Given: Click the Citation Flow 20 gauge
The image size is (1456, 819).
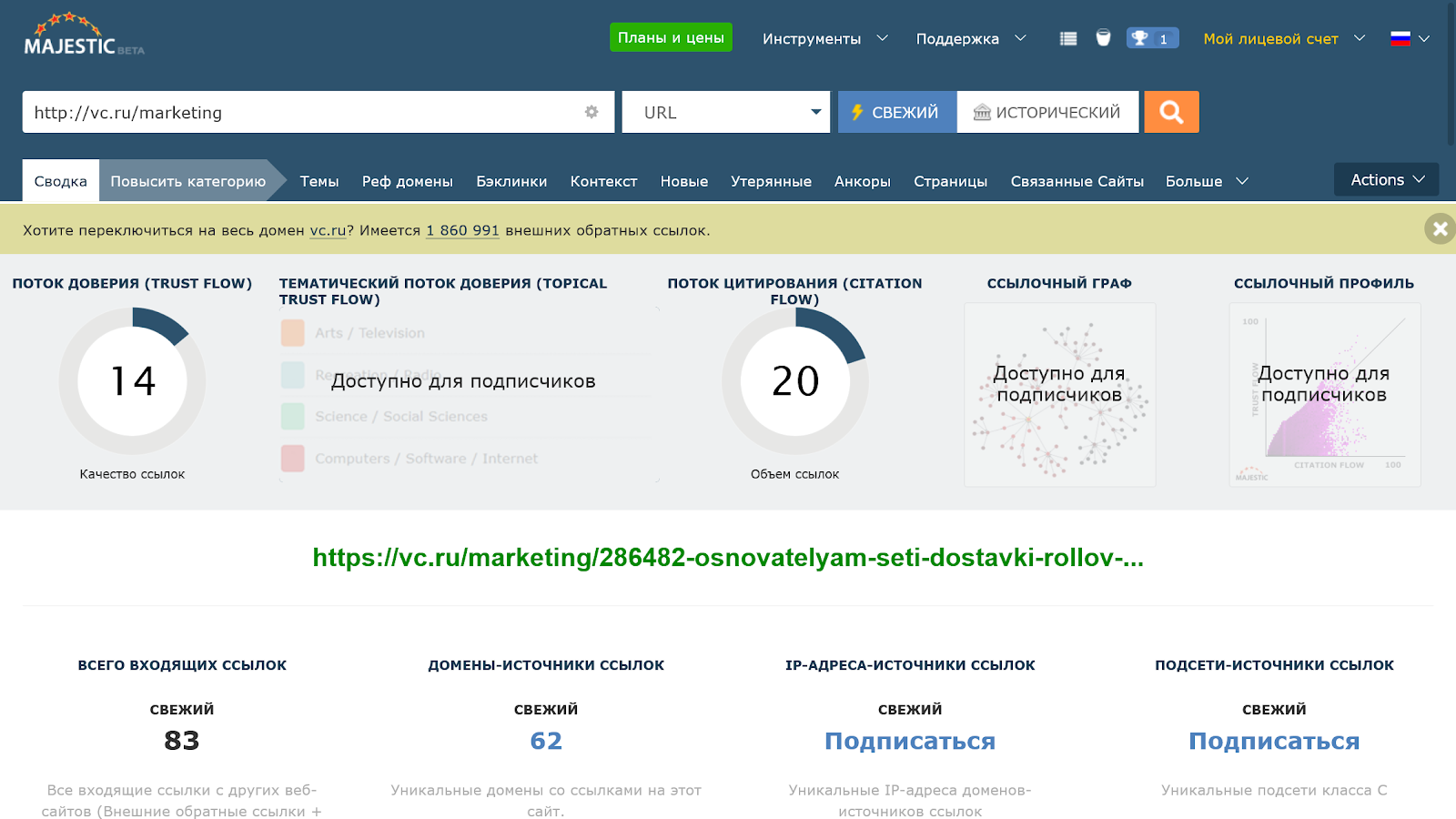Looking at the screenshot, I should tap(795, 380).
